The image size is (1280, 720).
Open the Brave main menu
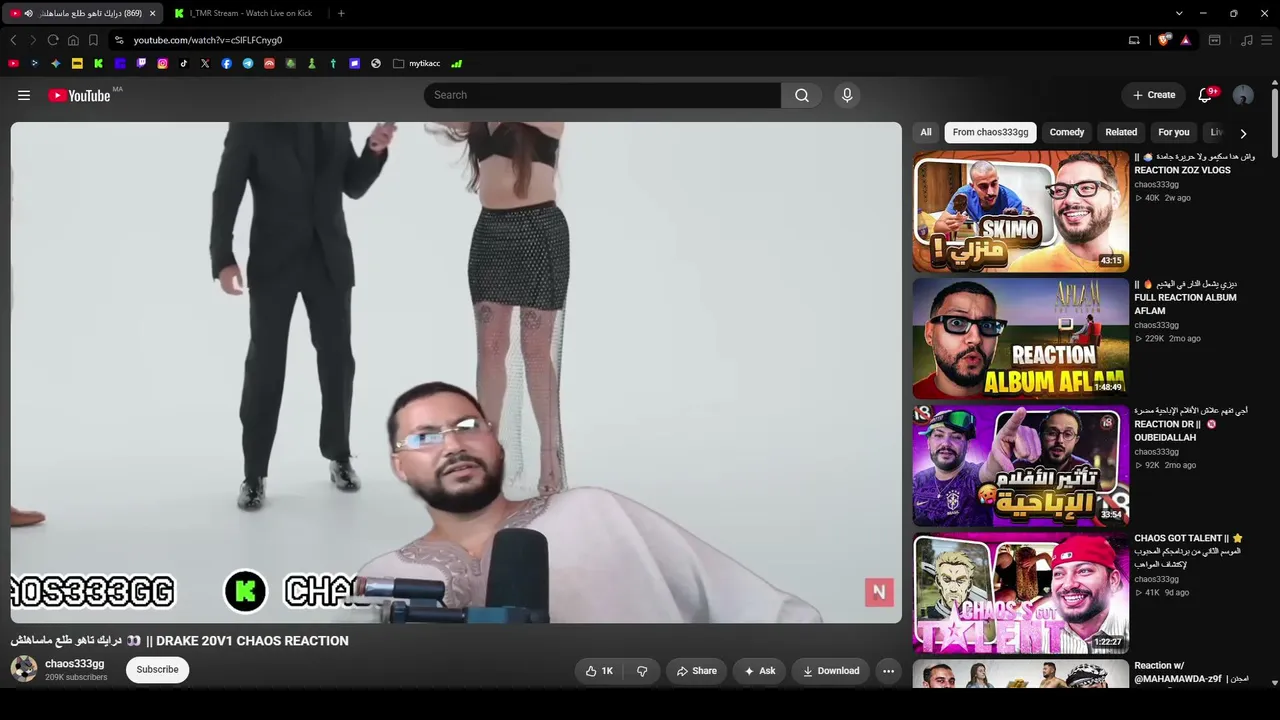[1266, 40]
